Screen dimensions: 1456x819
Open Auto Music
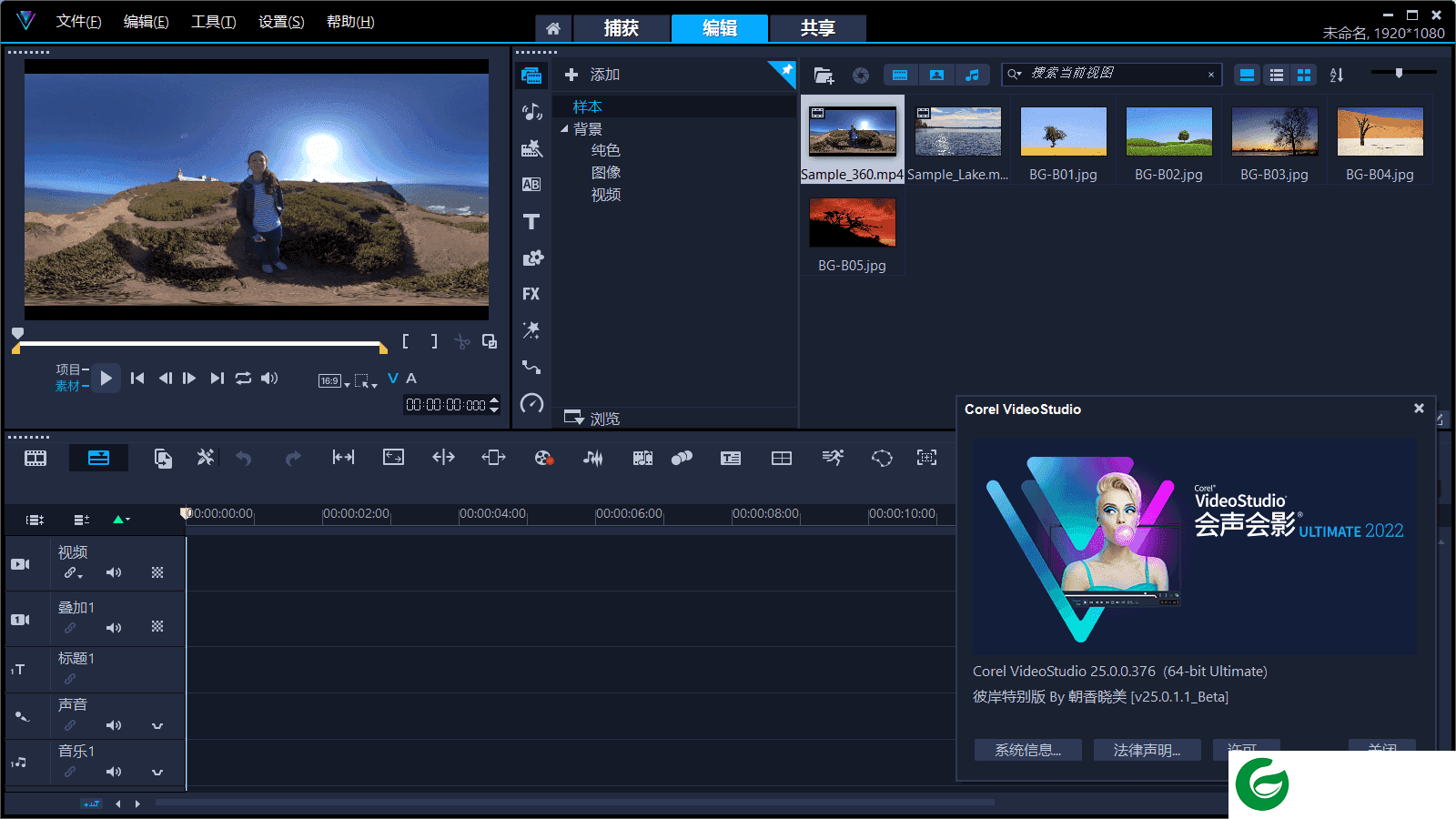point(642,458)
